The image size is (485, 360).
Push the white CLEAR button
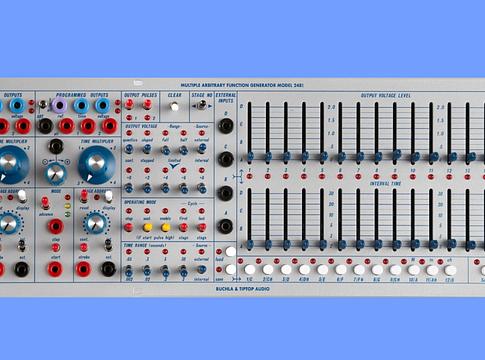174,106
